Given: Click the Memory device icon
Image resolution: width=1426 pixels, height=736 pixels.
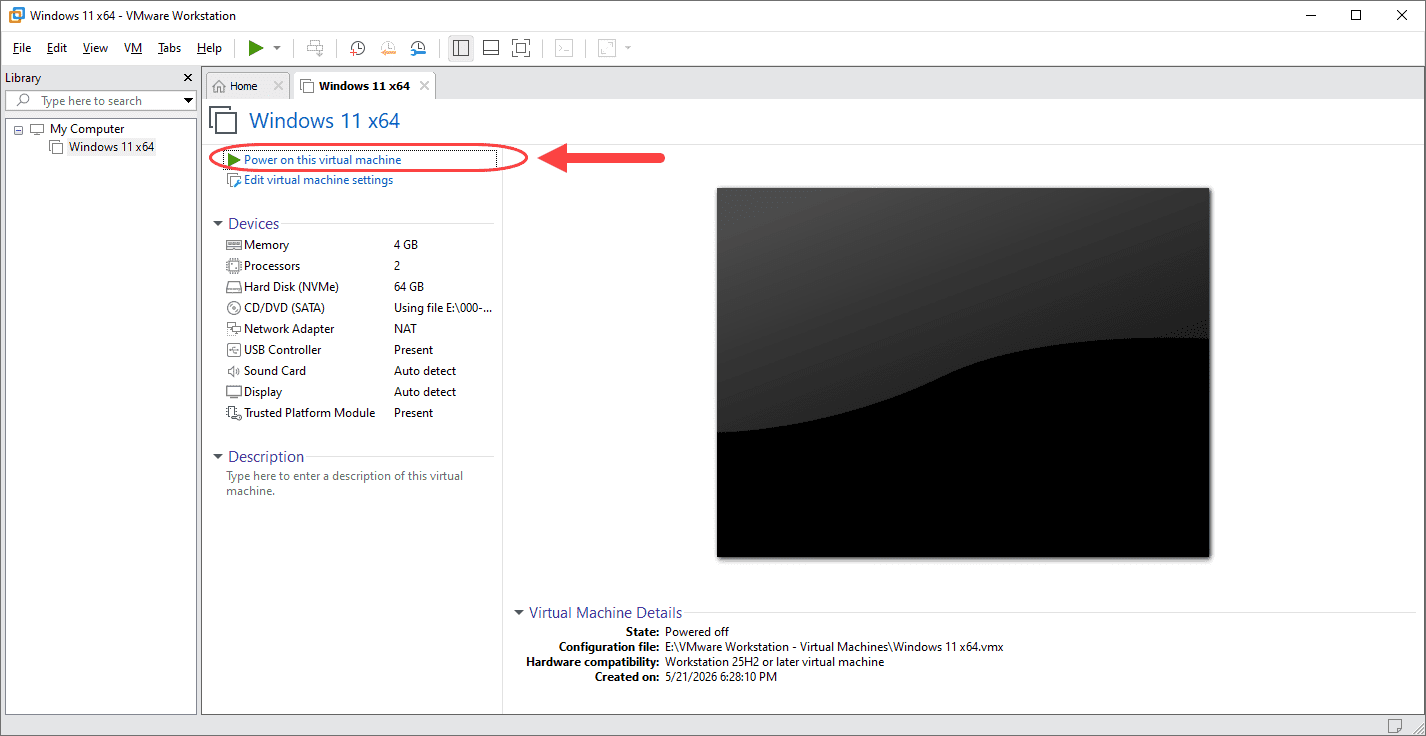Looking at the screenshot, I should [234, 245].
